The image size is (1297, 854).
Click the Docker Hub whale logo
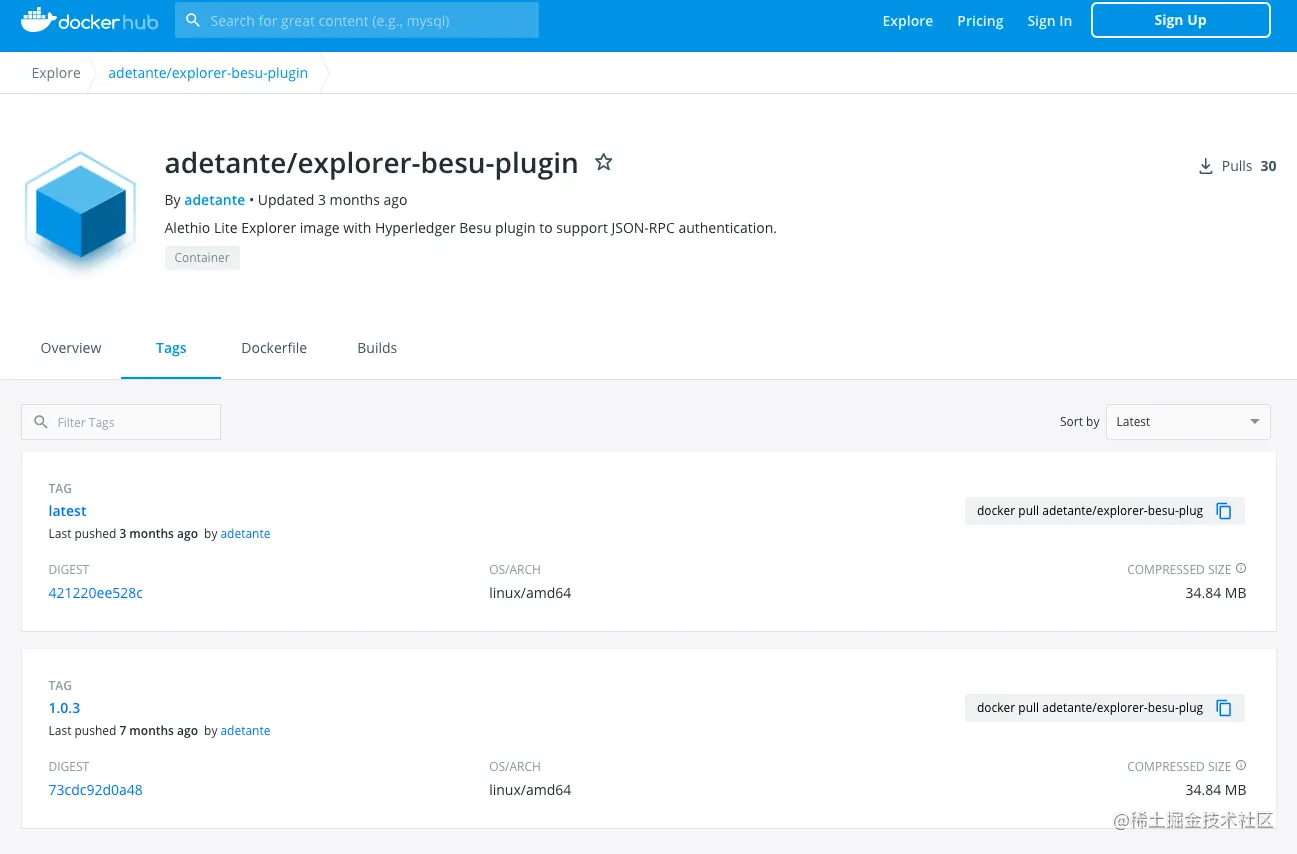[x=89, y=20]
